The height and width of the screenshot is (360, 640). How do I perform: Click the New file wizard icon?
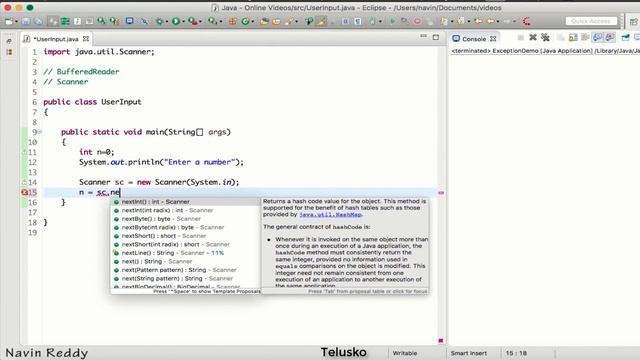tap(9, 21)
